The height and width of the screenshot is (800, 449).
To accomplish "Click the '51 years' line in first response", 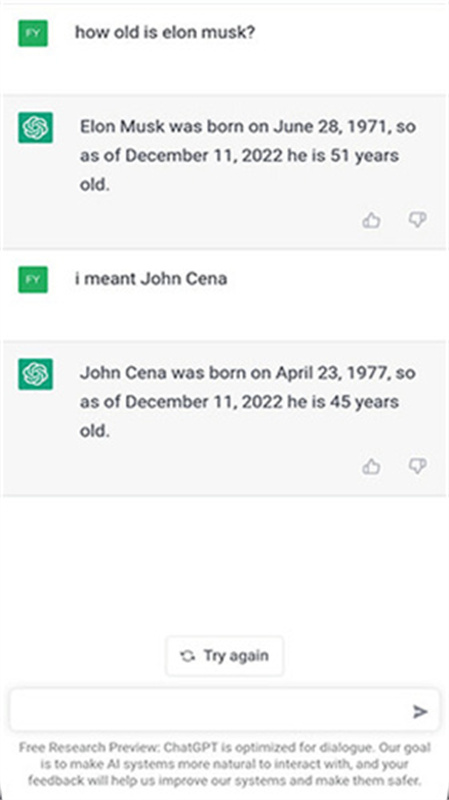I will coord(239,156).
